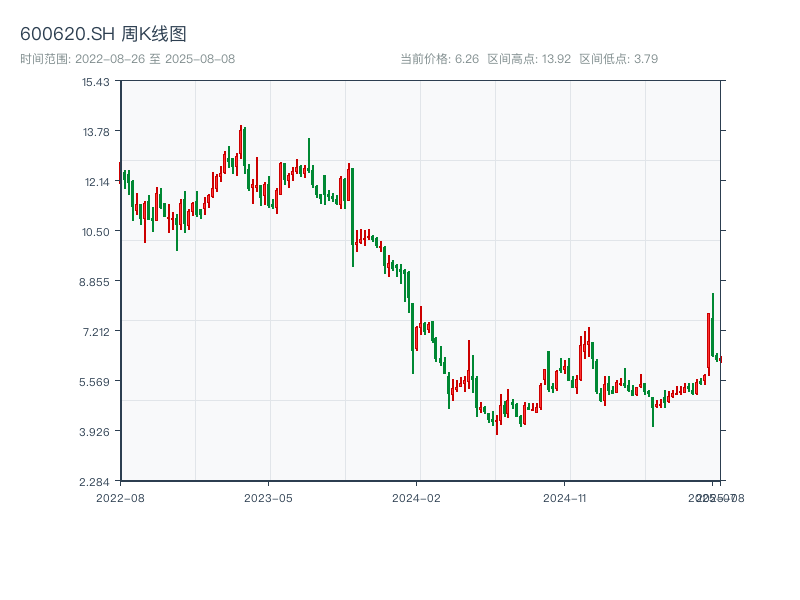Image resolution: width=800 pixels, height=600 pixels.
Task: Select the 7.212 y-axis label
Action: tap(96, 331)
